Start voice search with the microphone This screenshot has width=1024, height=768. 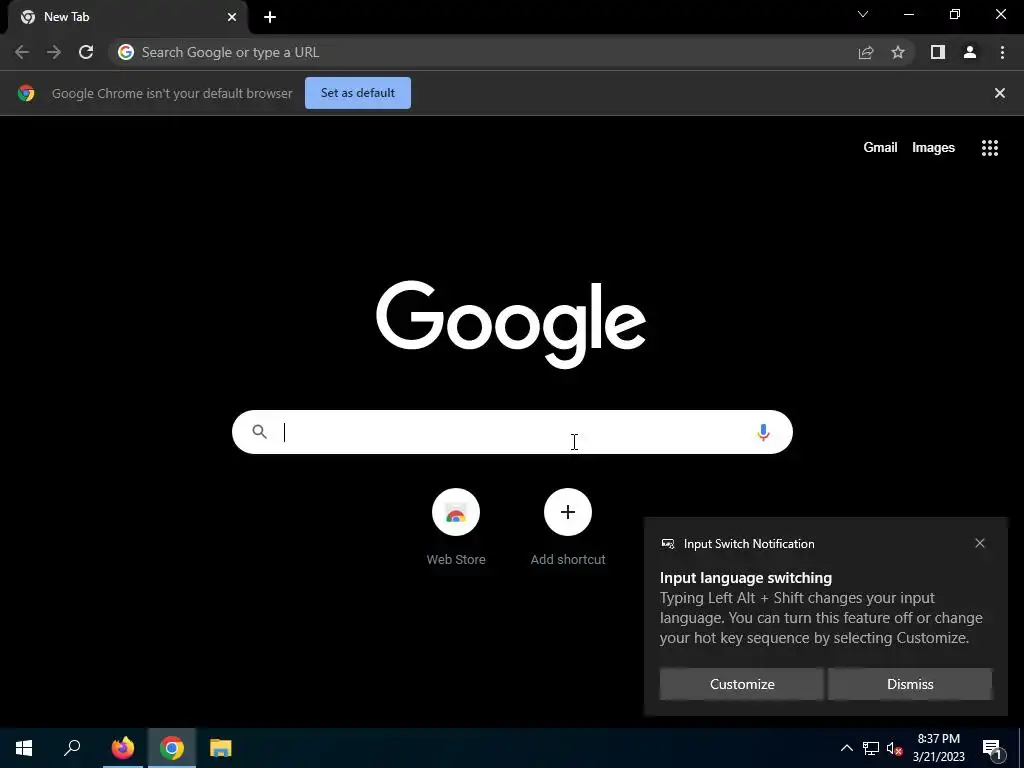click(763, 432)
